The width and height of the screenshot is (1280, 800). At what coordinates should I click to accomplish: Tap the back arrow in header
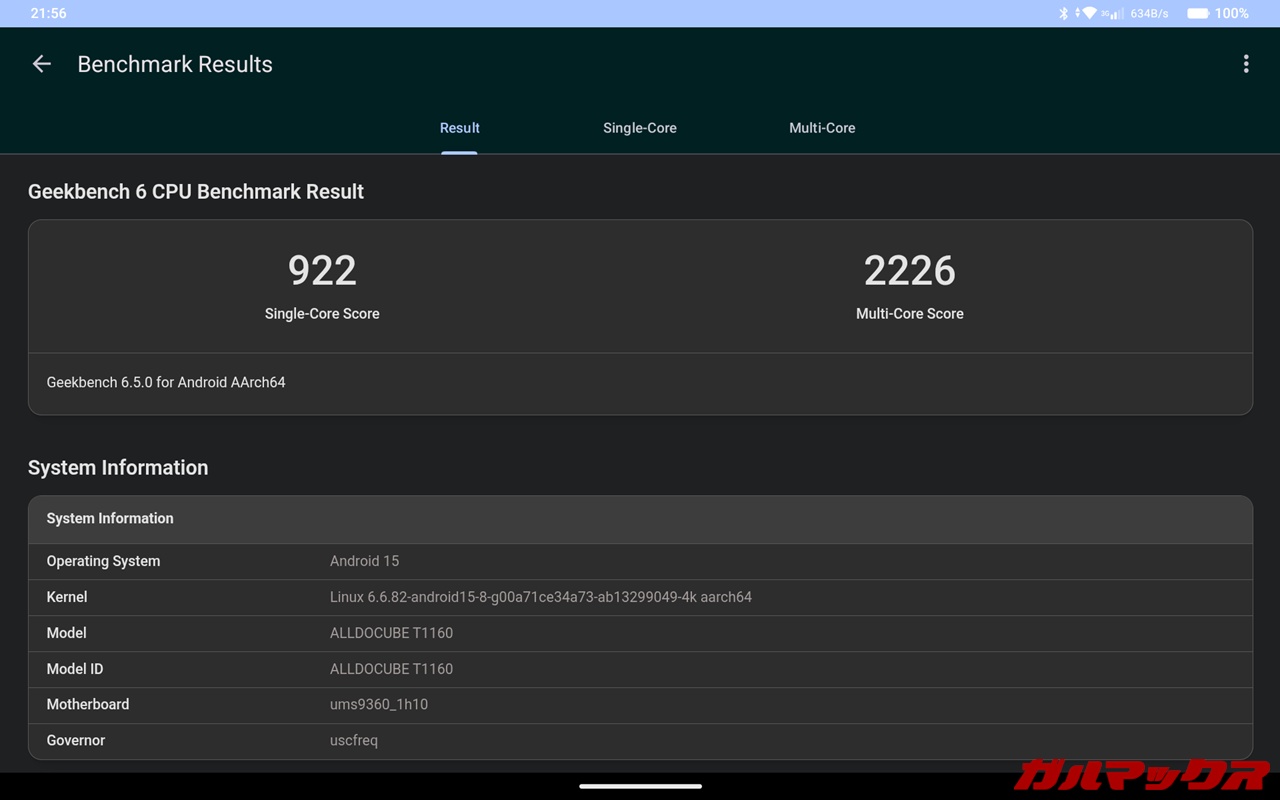click(x=41, y=64)
